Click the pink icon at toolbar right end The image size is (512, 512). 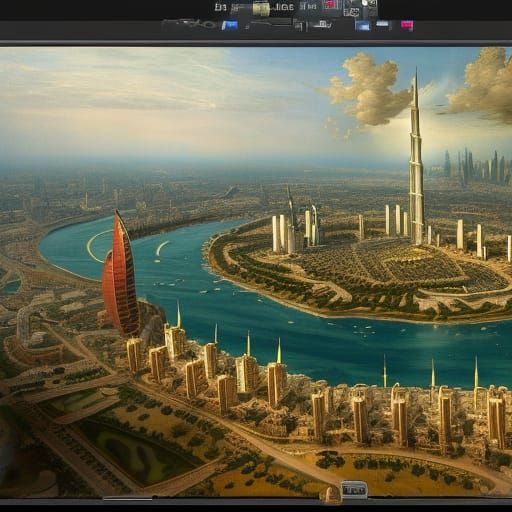407,25
